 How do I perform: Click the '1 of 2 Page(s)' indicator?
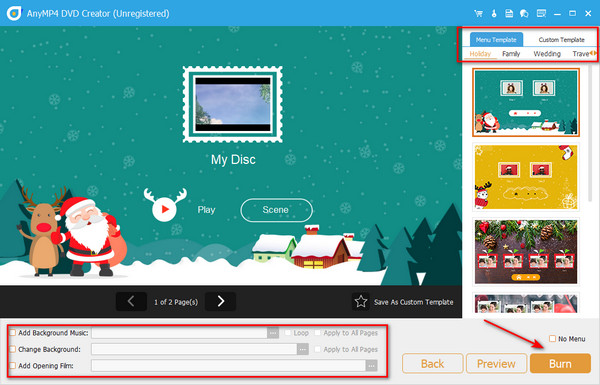click(176, 302)
